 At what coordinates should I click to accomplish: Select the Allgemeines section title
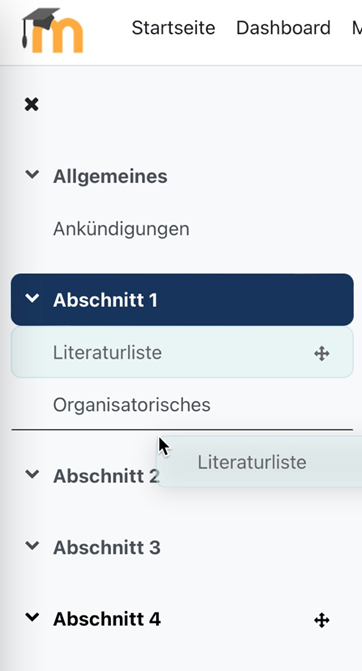click(110, 177)
